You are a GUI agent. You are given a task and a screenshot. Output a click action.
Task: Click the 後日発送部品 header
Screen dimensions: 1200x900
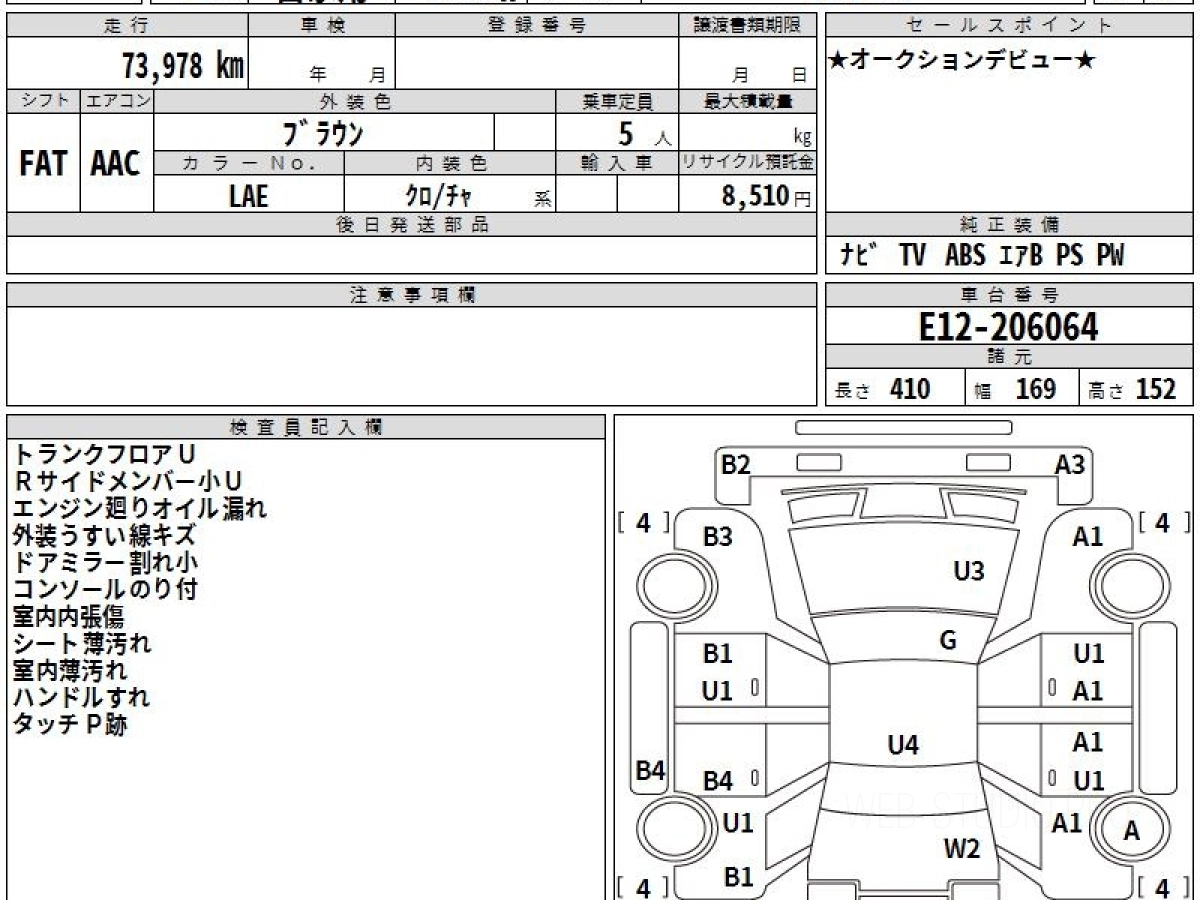(x=412, y=225)
